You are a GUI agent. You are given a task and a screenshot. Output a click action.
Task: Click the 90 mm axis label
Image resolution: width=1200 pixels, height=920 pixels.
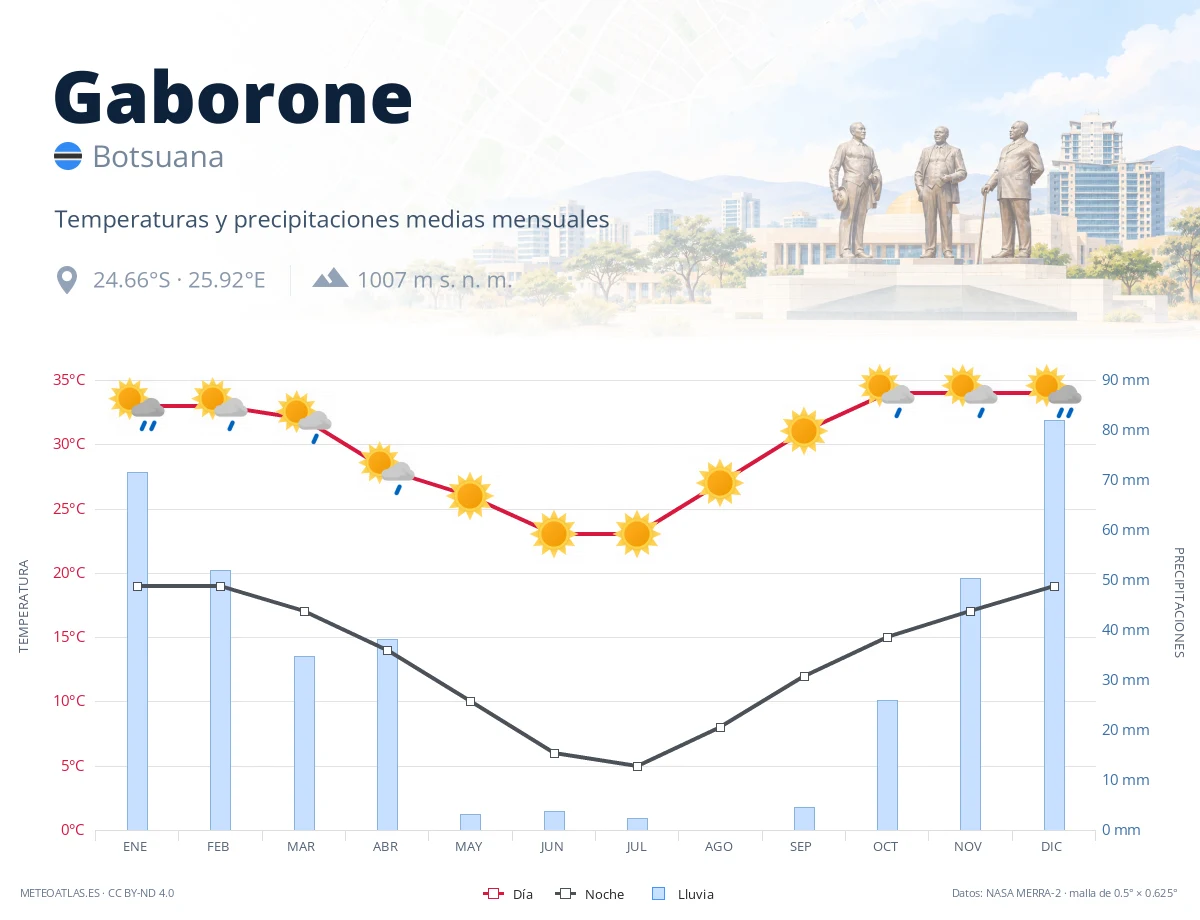(1126, 380)
